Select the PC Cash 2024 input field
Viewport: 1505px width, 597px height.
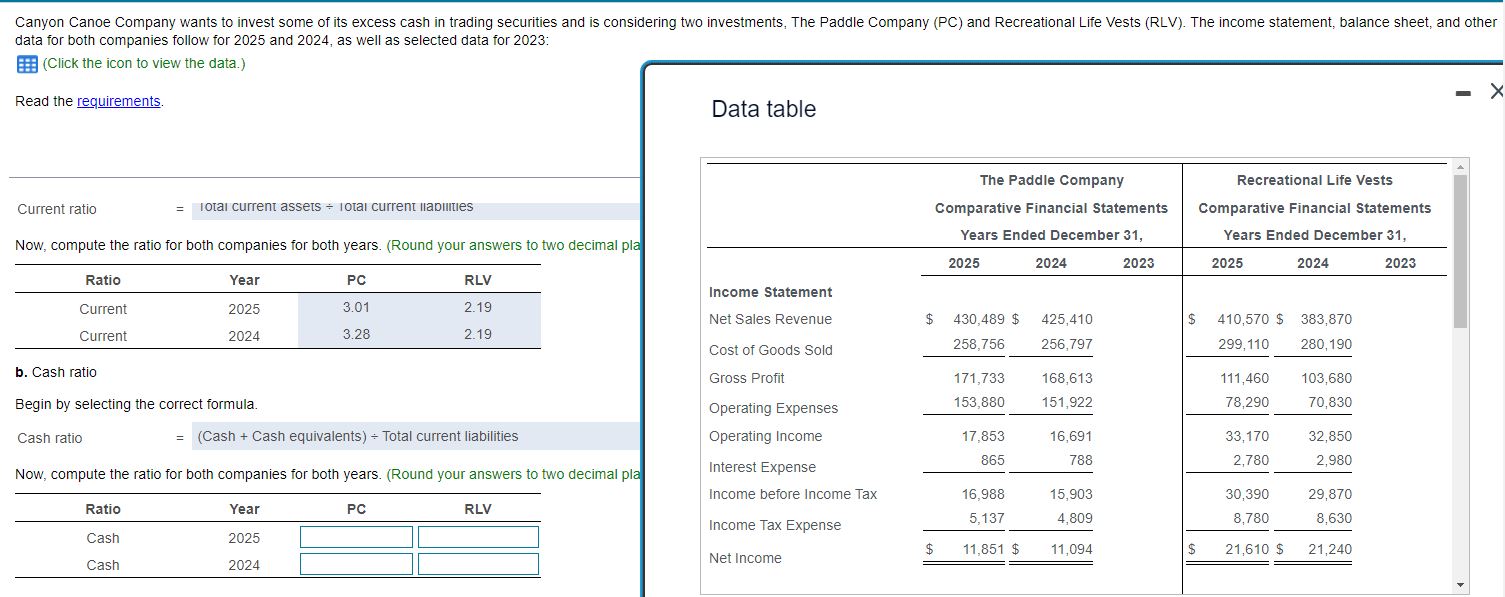click(355, 563)
